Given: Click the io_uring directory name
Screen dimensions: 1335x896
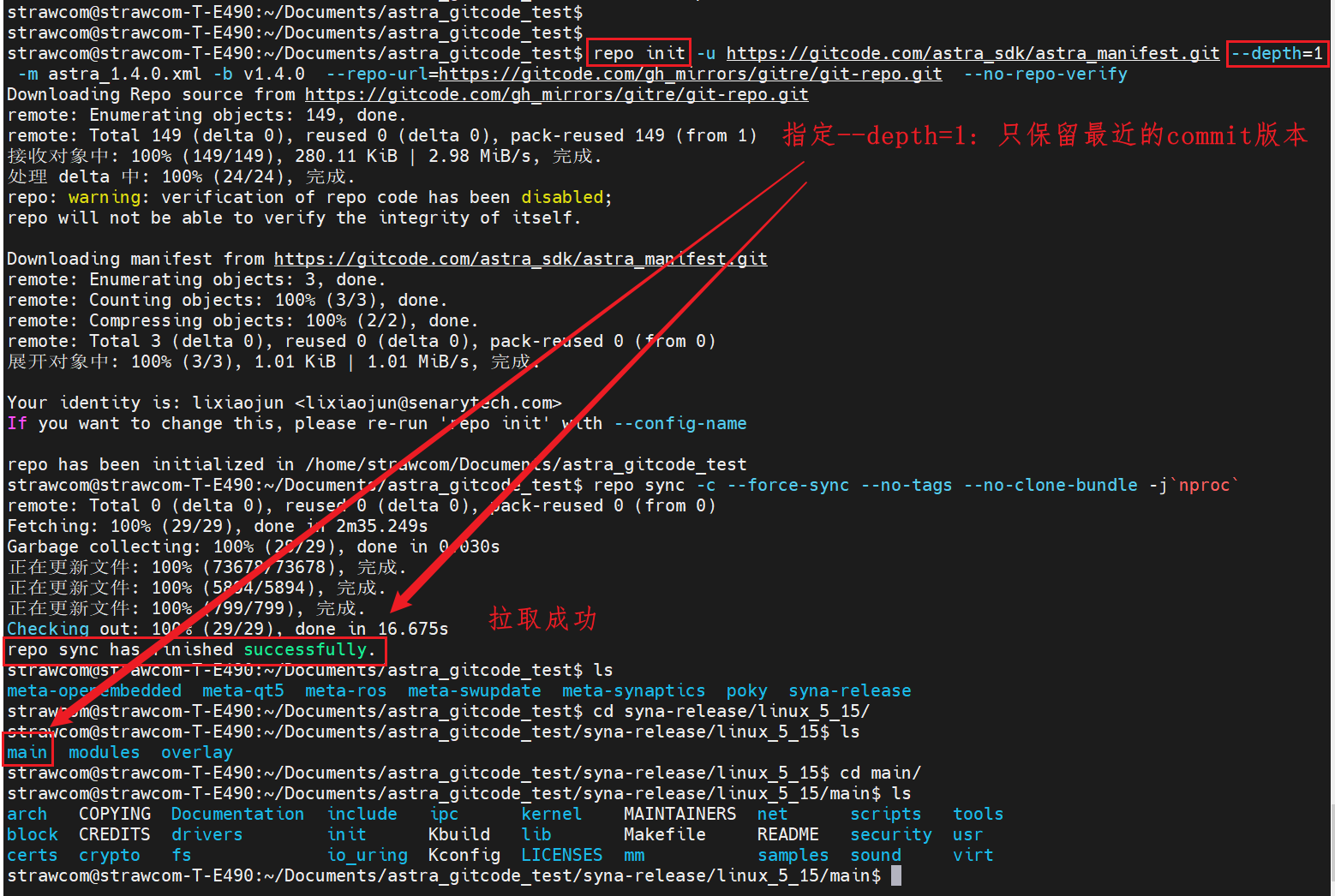Looking at the screenshot, I should click(367, 855).
